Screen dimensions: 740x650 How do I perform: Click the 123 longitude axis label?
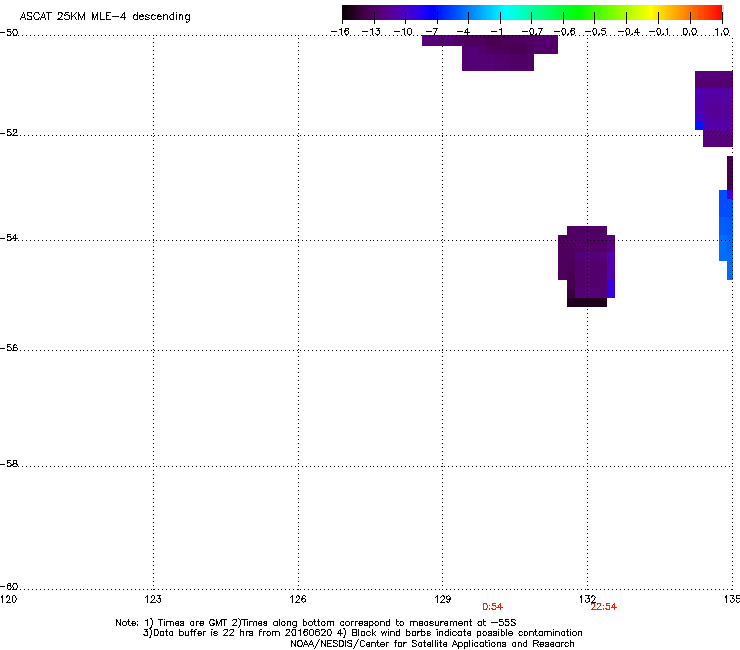[153, 599]
